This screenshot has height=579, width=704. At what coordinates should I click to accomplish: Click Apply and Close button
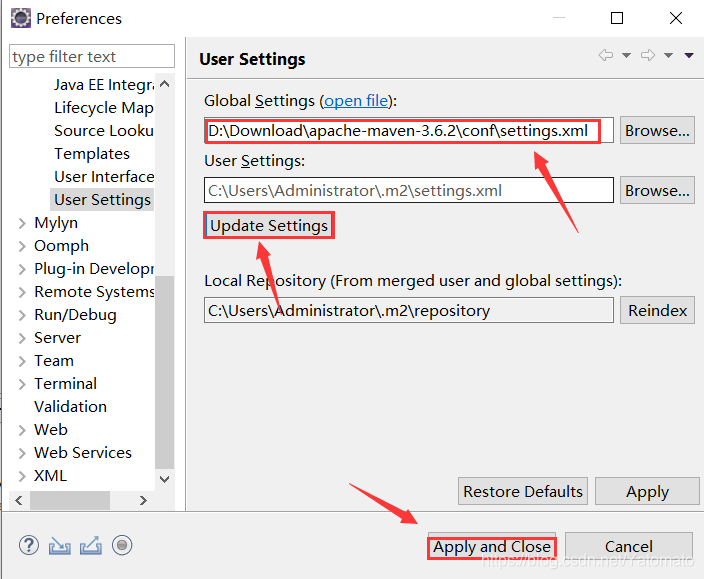tap(492, 546)
